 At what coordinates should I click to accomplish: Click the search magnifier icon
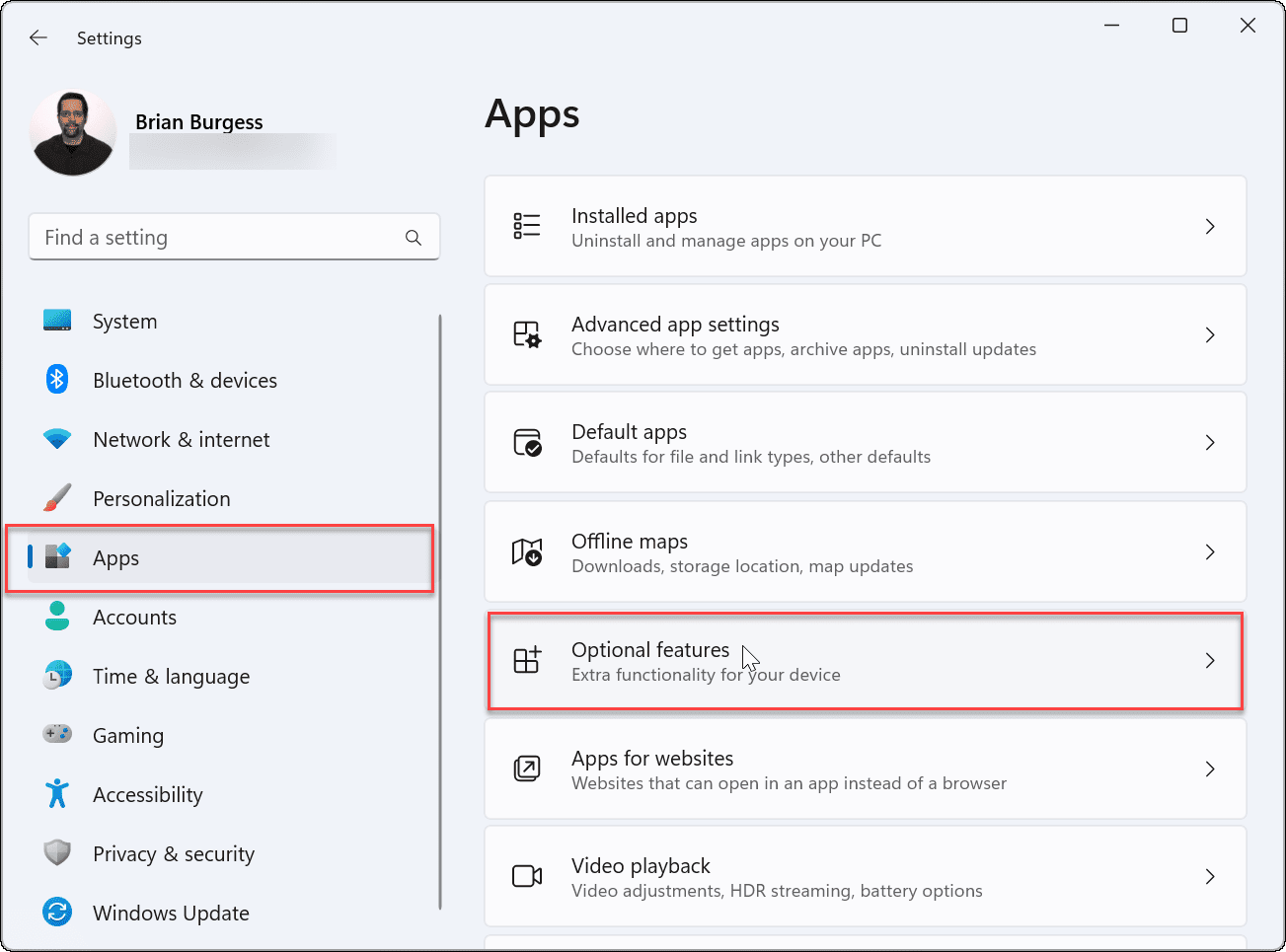pyautogui.click(x=414, y=237)
